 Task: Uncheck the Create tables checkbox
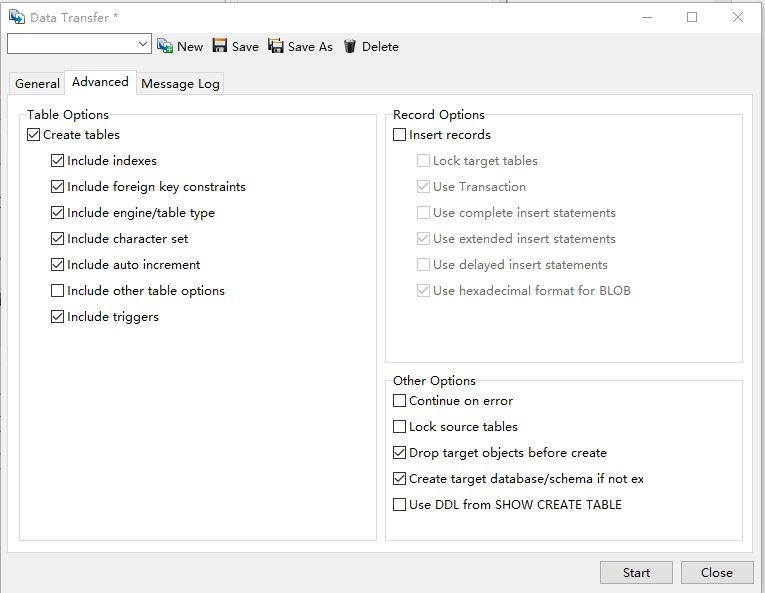33,135
